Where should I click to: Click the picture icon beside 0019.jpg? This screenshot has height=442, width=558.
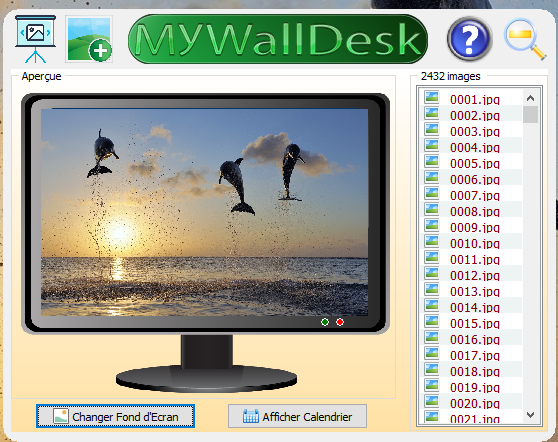pos(432,385)
